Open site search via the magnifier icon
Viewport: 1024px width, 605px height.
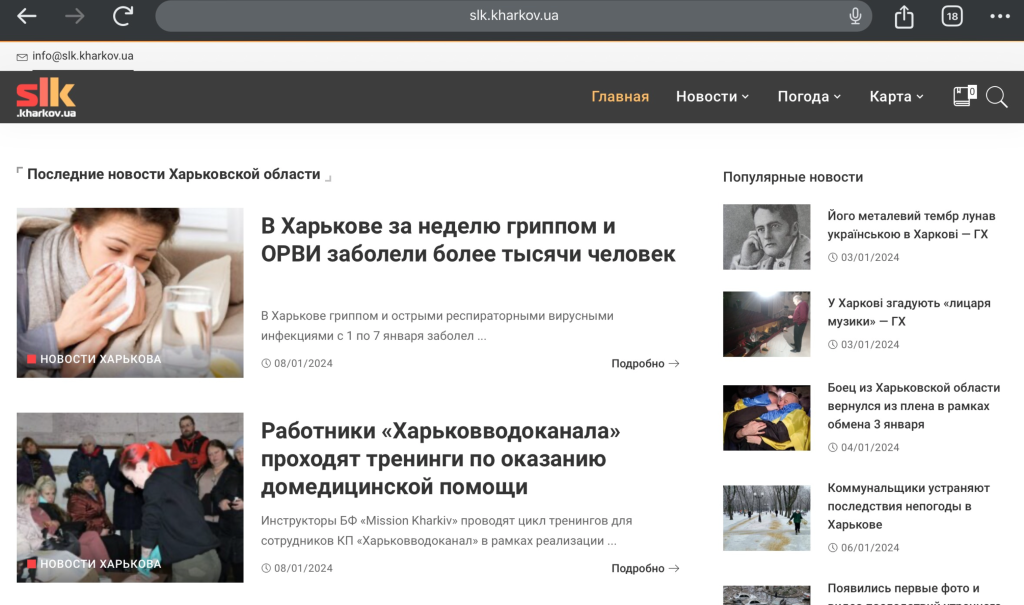click(x=997, y=96)
